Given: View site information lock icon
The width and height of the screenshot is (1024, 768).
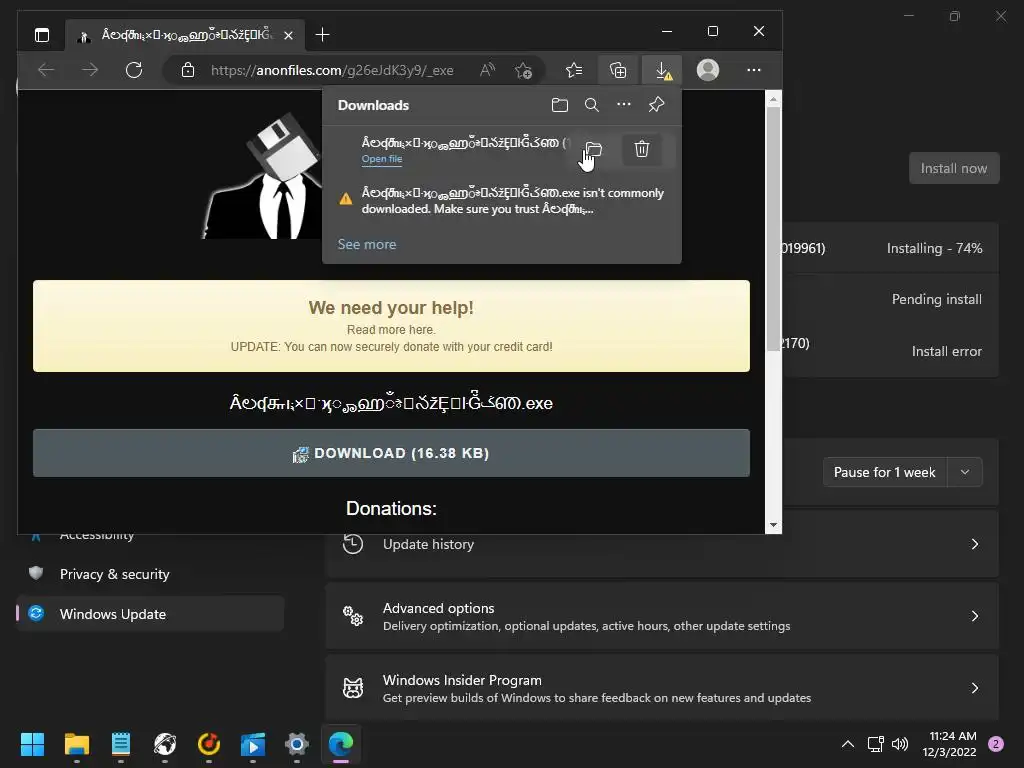Looking at the screenshot, I should pyautogui.click(x=188, y=70).
